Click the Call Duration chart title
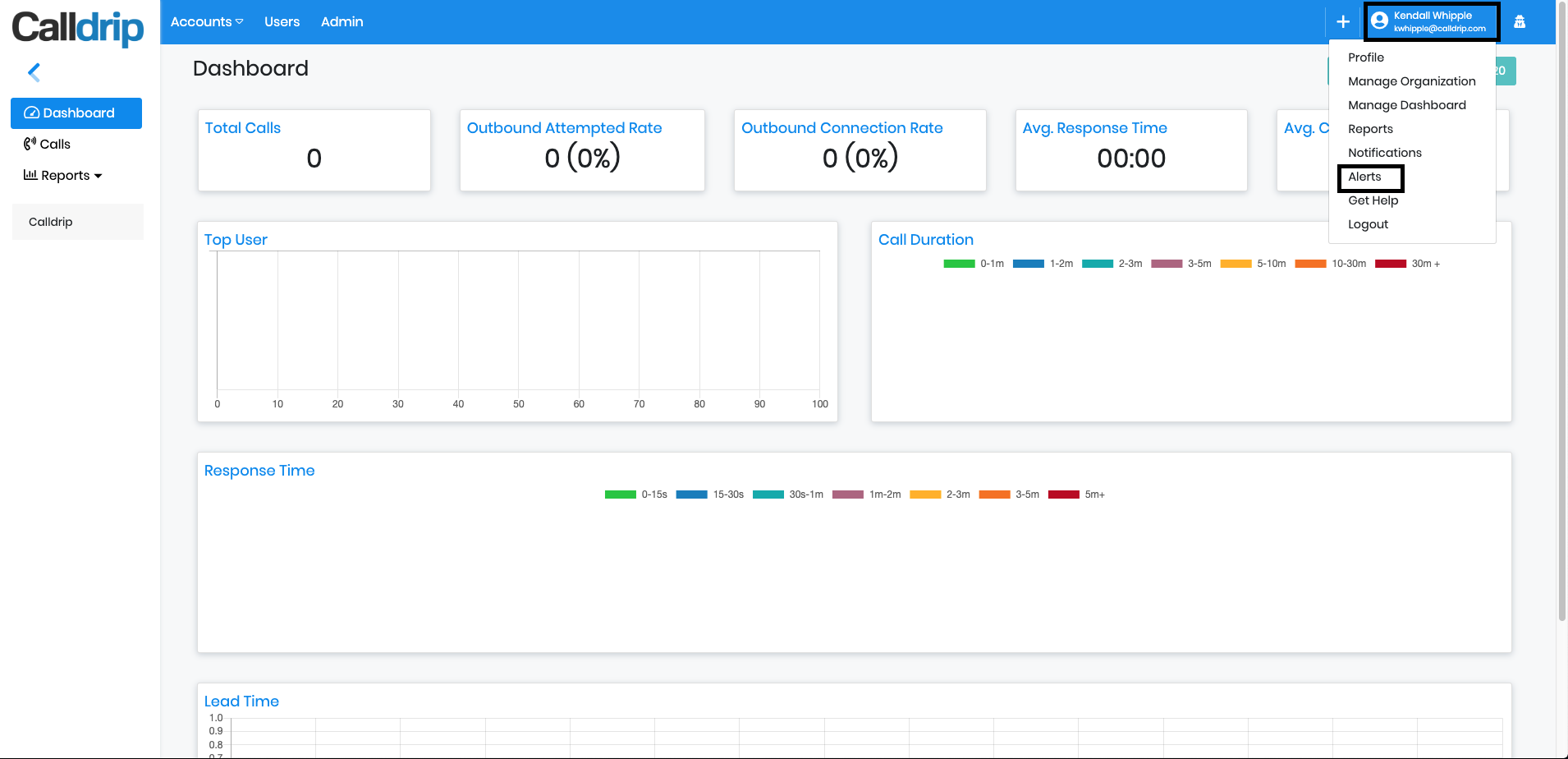1568x759 pixels. tap(926, 240)
